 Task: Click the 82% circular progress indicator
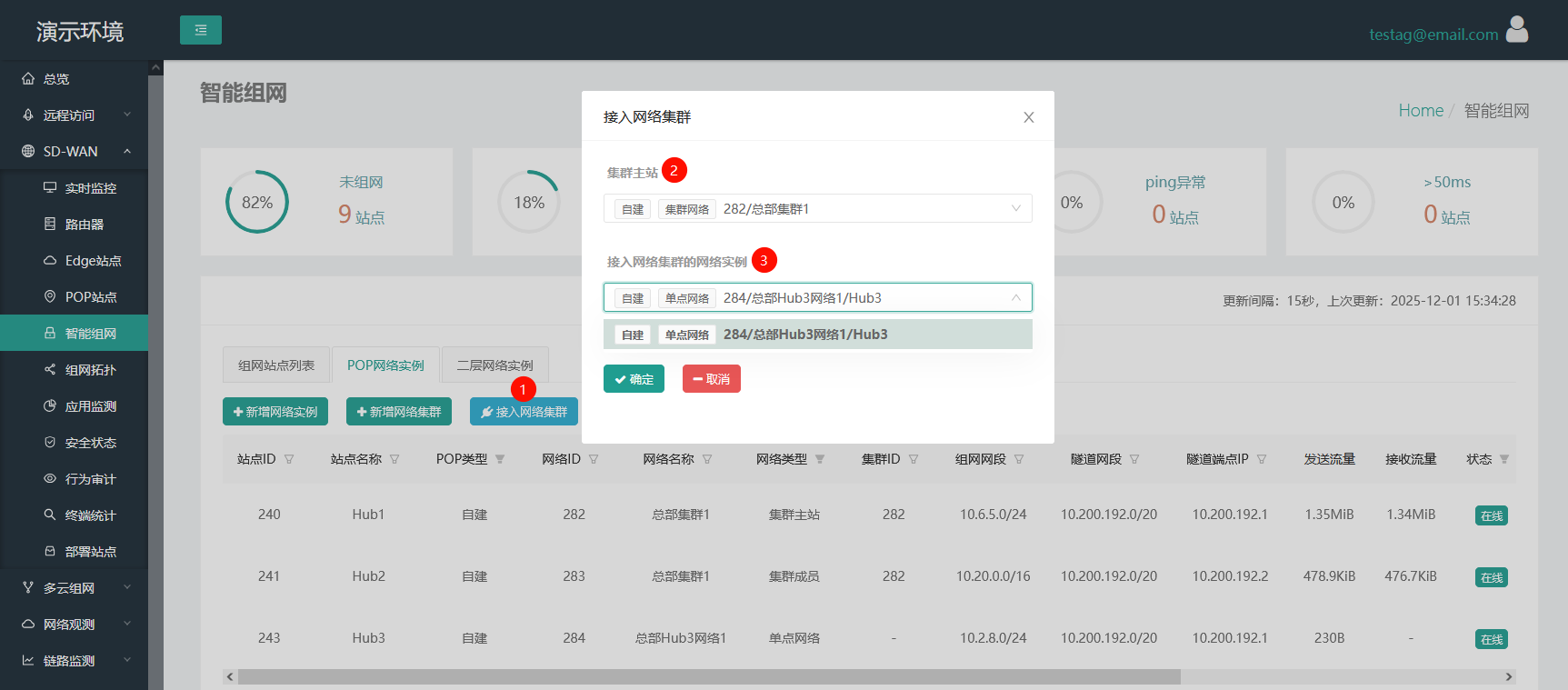[x=257, y=202]
